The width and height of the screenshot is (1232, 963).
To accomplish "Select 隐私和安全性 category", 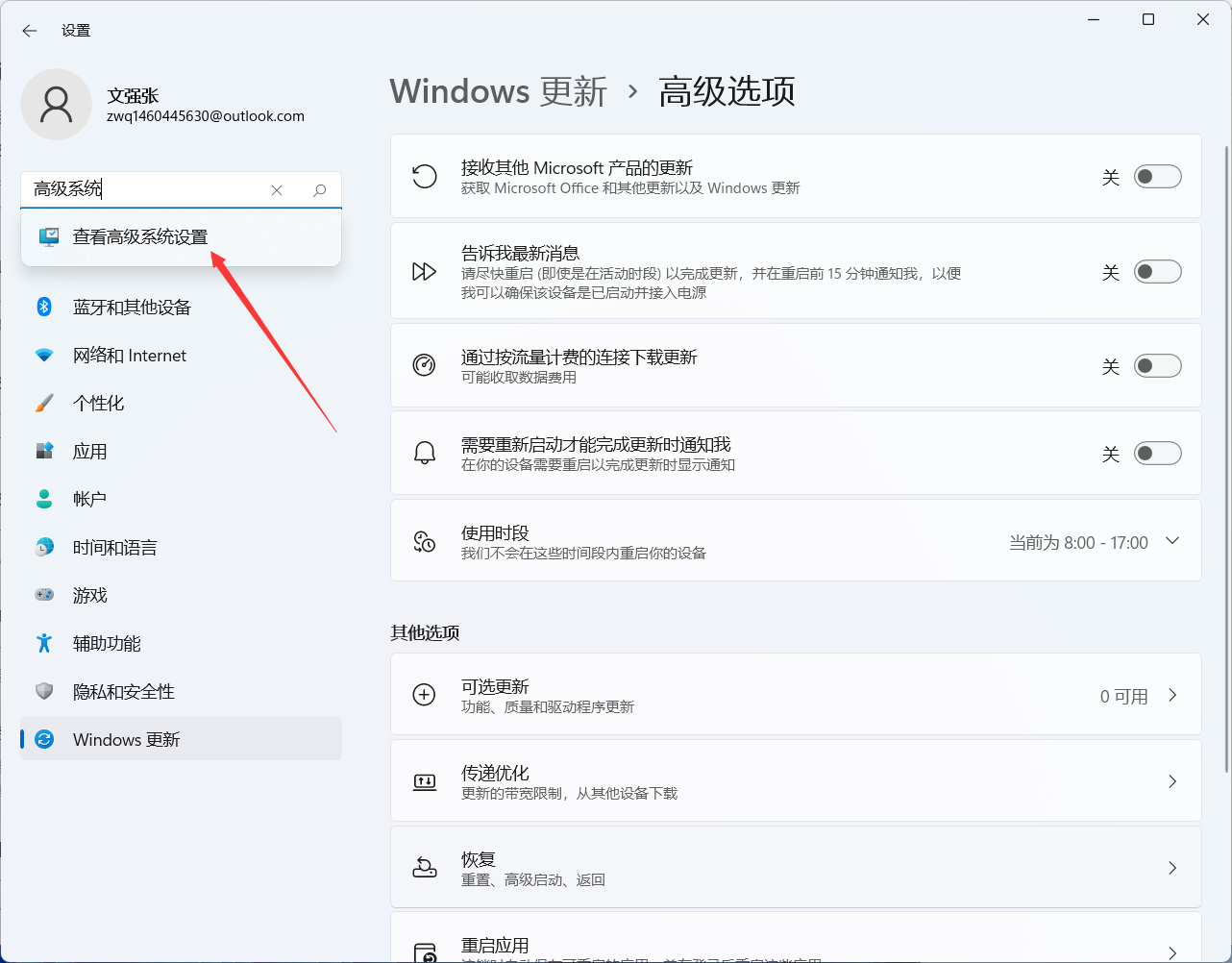I will [x=181, y=691].
